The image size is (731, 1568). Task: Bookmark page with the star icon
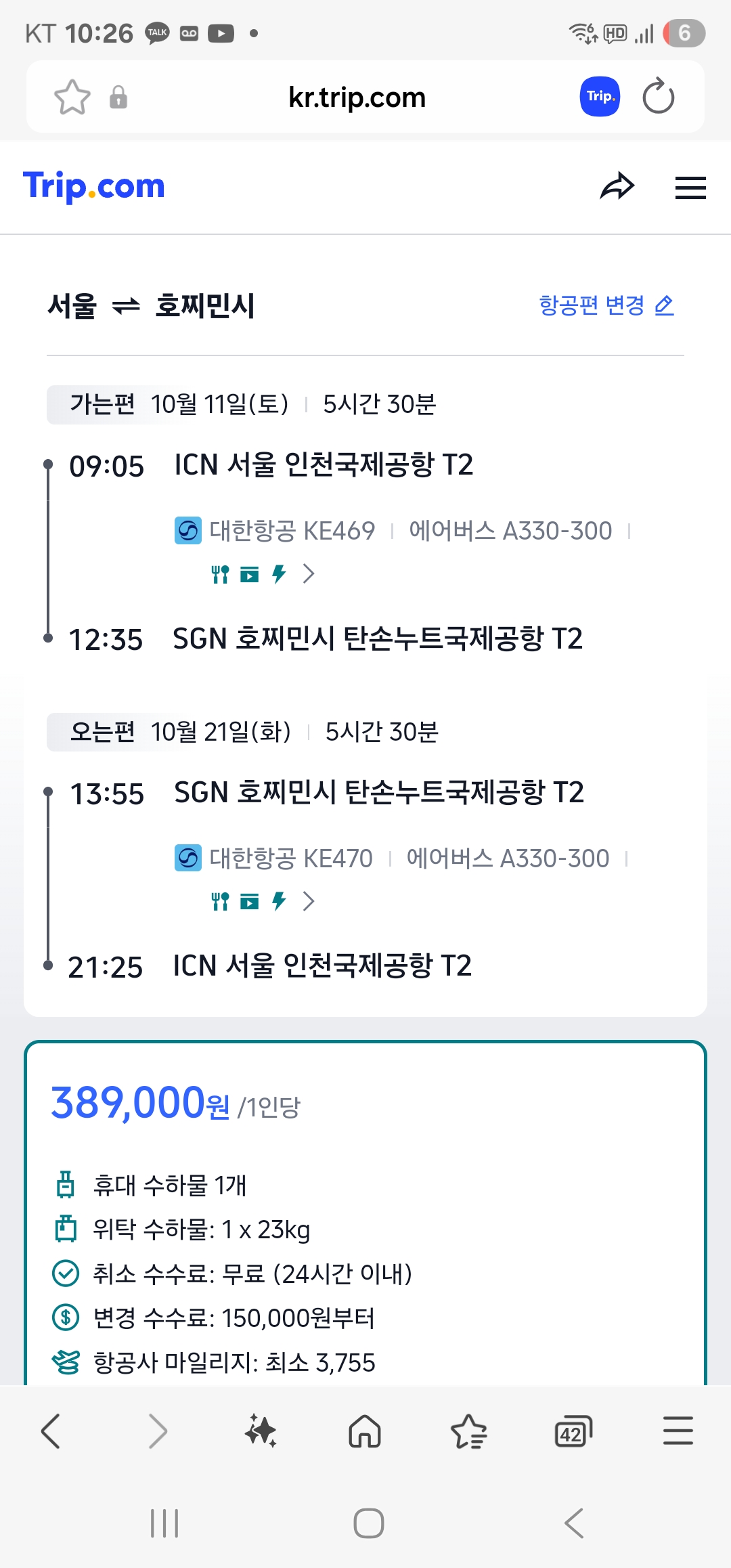72,97
